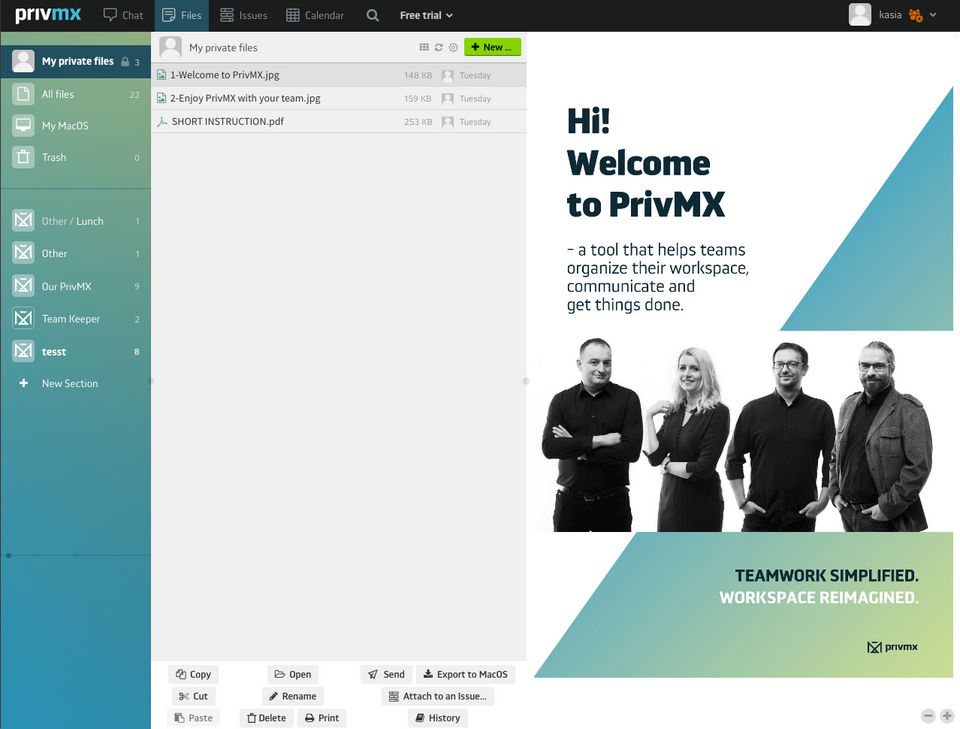Open file list settings gear
The height and width of the screenshot is (729, 960).
pyautogui.click(x=453, y=47)
